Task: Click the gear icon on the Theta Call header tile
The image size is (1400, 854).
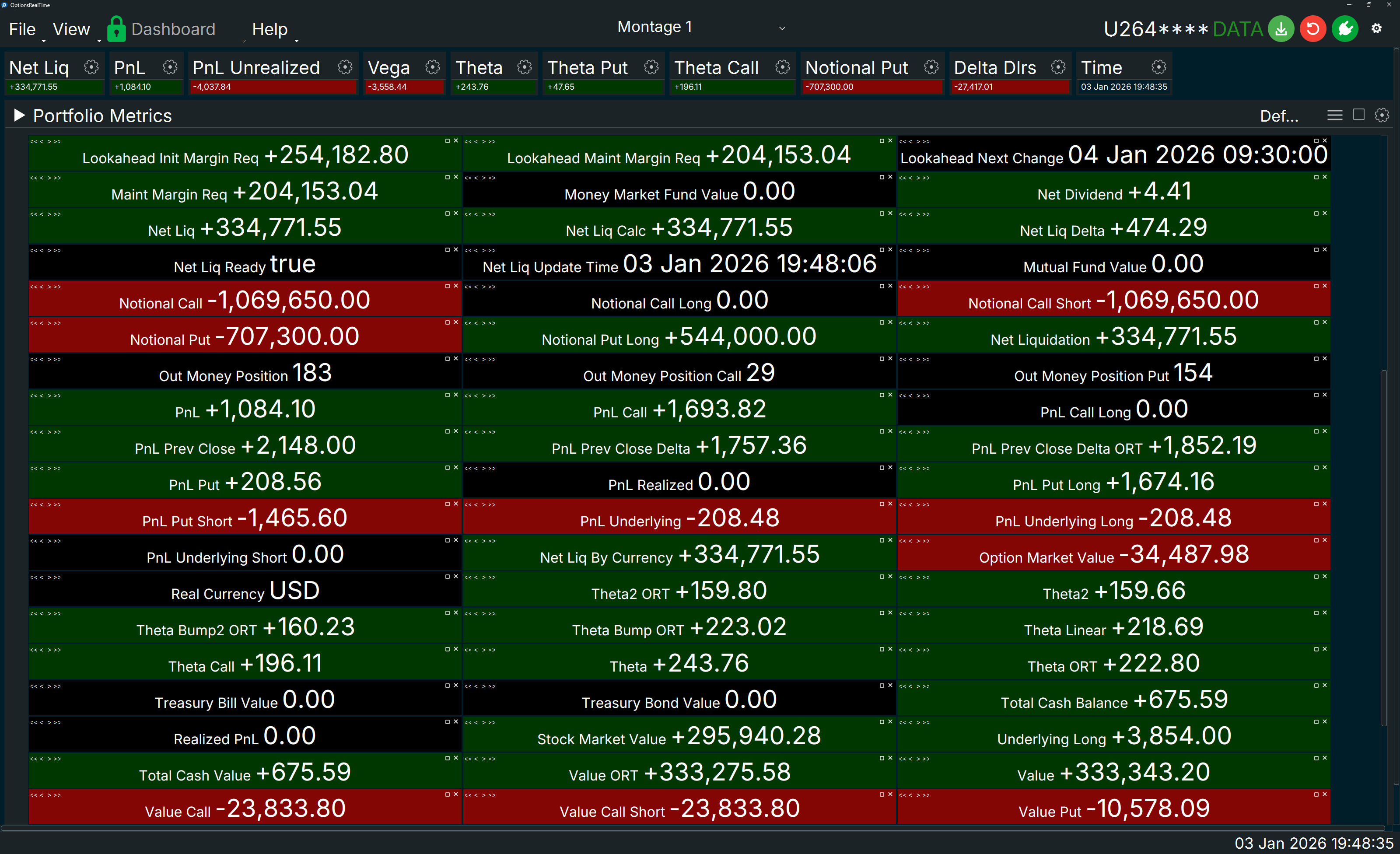Action: coord(783,67)
